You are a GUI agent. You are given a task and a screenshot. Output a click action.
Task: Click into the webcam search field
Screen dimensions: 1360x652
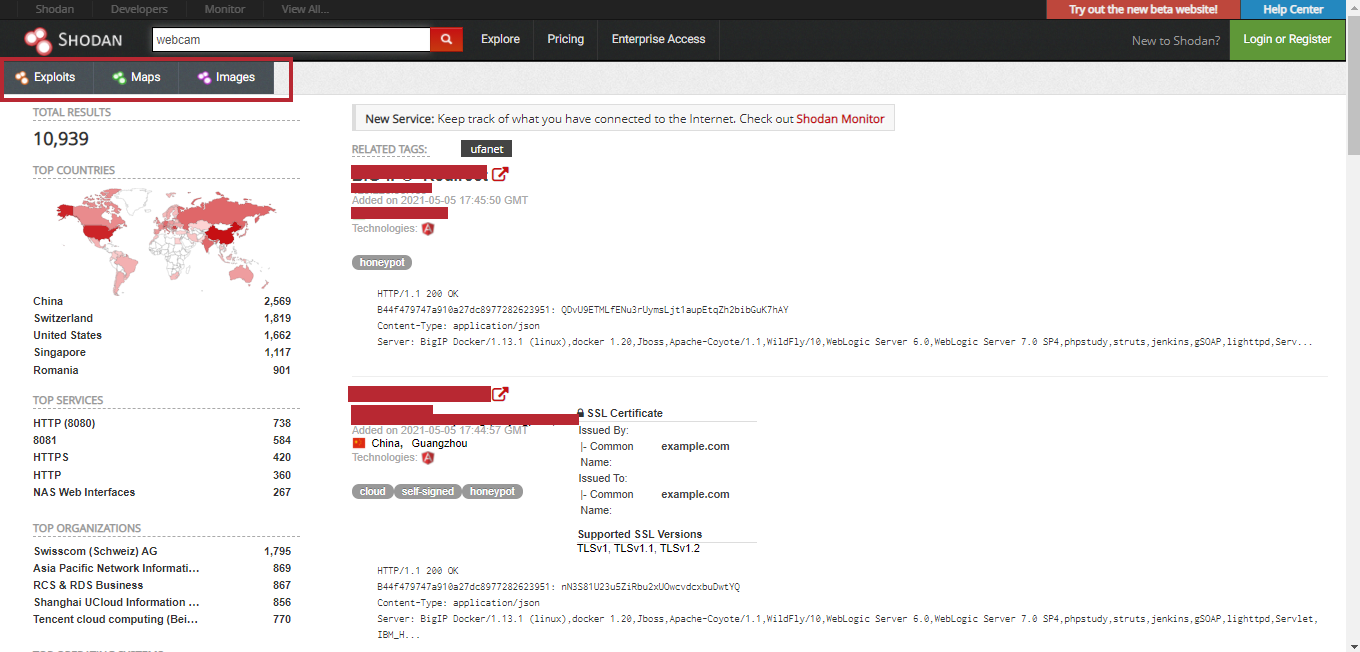(x=291, y=39)
